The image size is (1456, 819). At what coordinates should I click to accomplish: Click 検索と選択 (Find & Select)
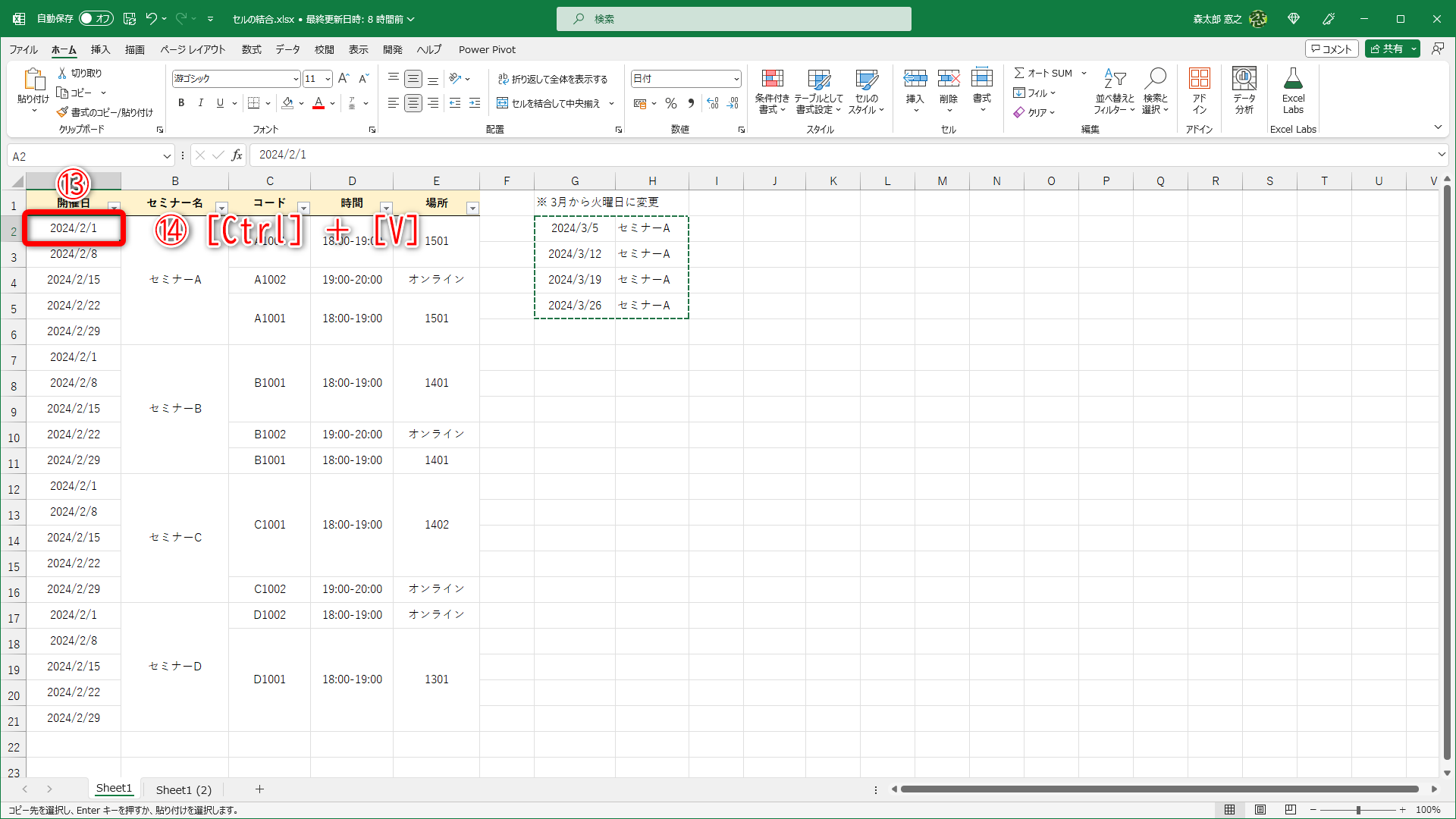[x=1155, y=91]
